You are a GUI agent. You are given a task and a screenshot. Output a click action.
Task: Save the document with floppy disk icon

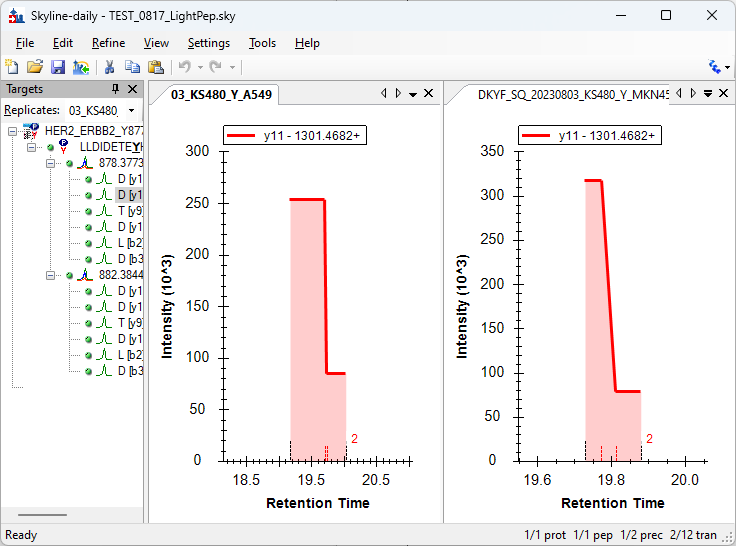pyautogui.click(x=58, y=67)
